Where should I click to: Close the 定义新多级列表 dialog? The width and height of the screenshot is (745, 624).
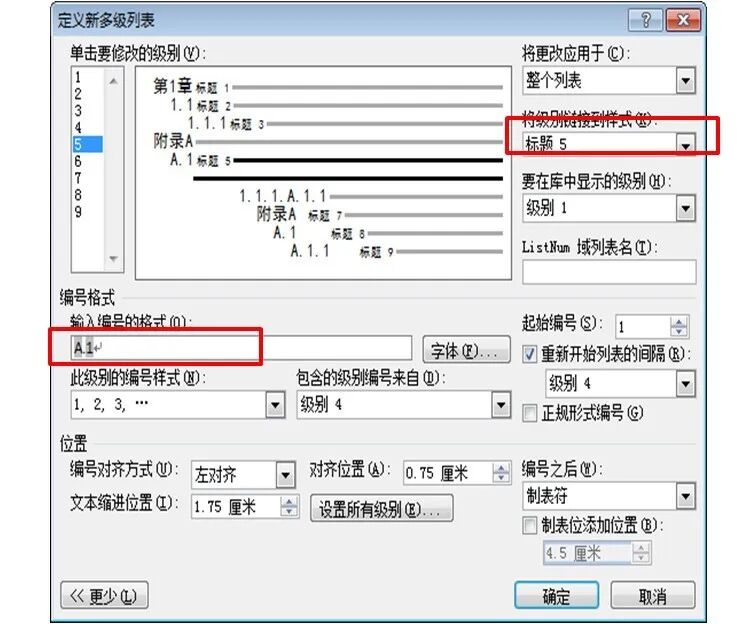pyautogui.click(x=683, y=20)
